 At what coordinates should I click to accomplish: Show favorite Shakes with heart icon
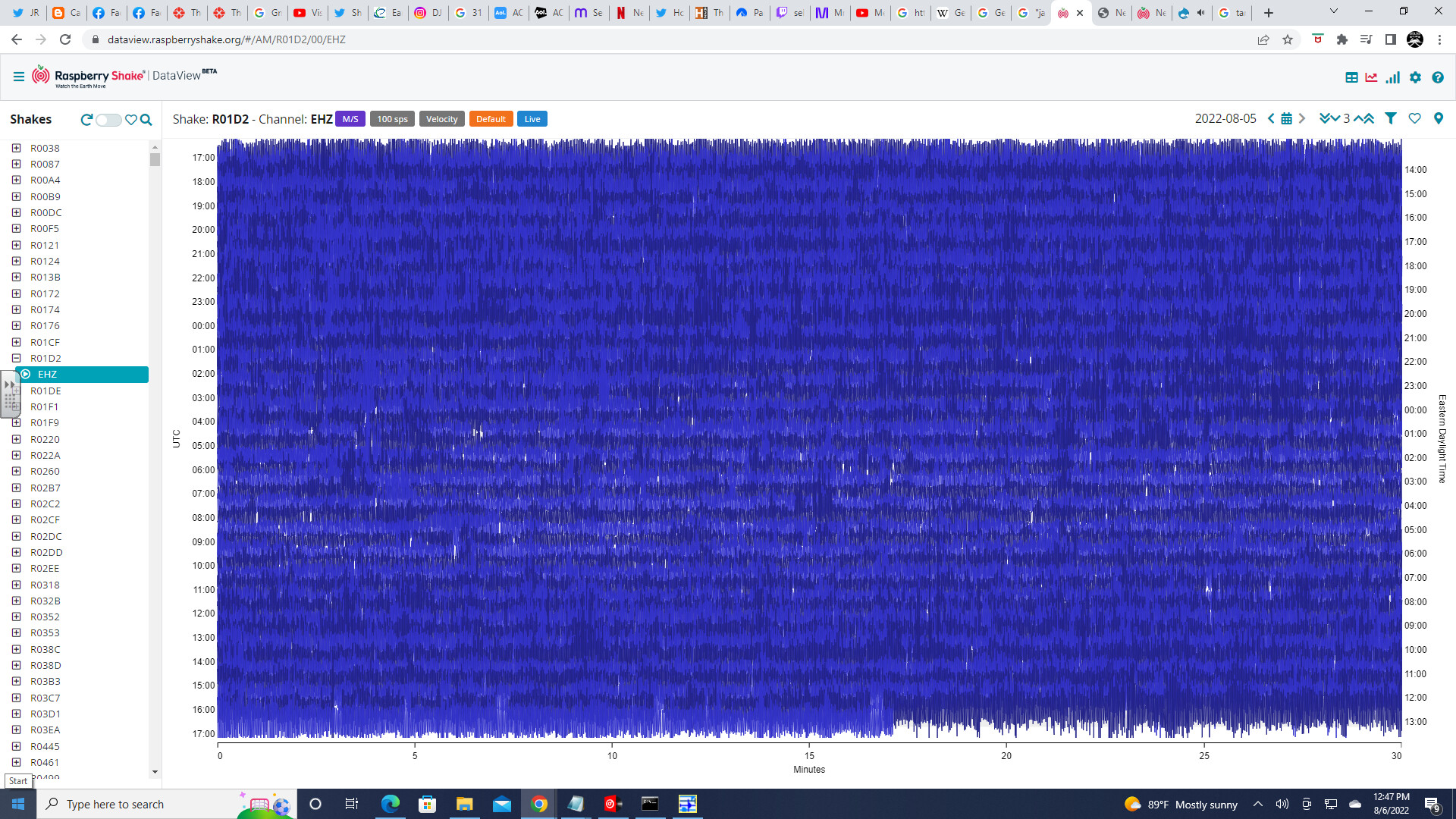(131, 119)
